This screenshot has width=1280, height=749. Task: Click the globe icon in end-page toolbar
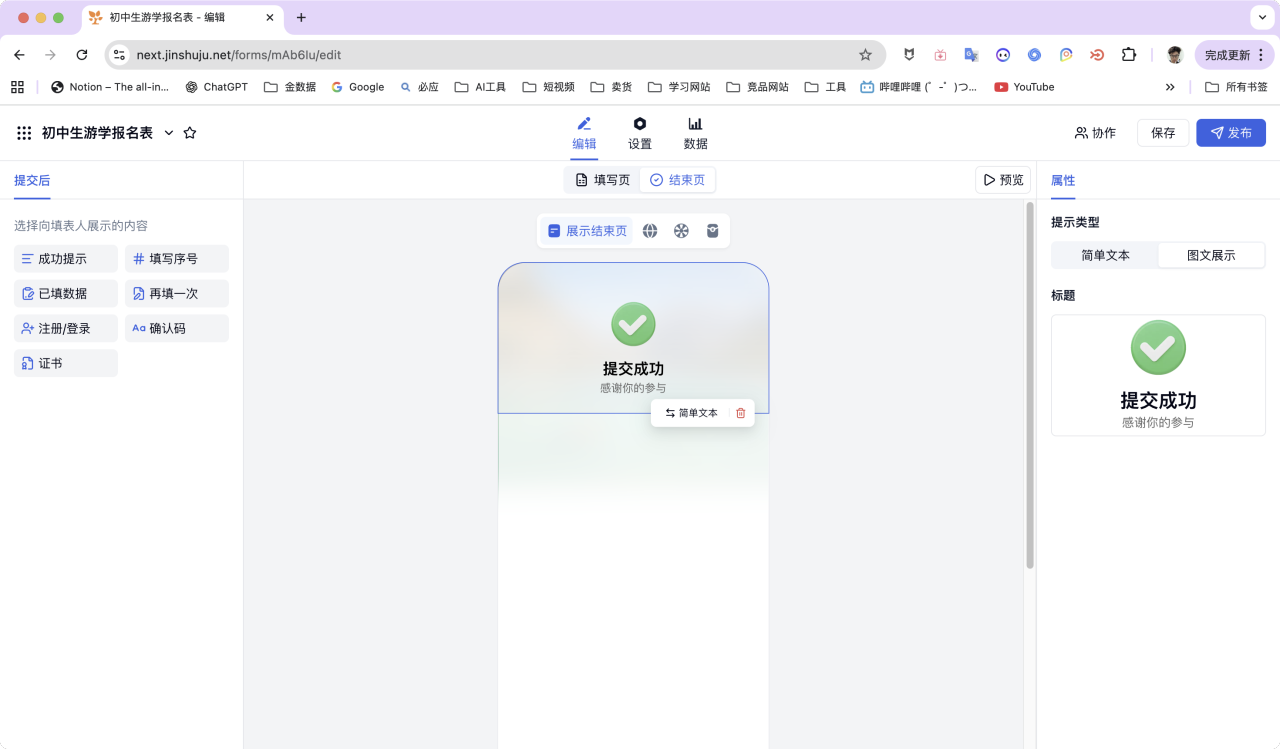(x=650, y=231)
